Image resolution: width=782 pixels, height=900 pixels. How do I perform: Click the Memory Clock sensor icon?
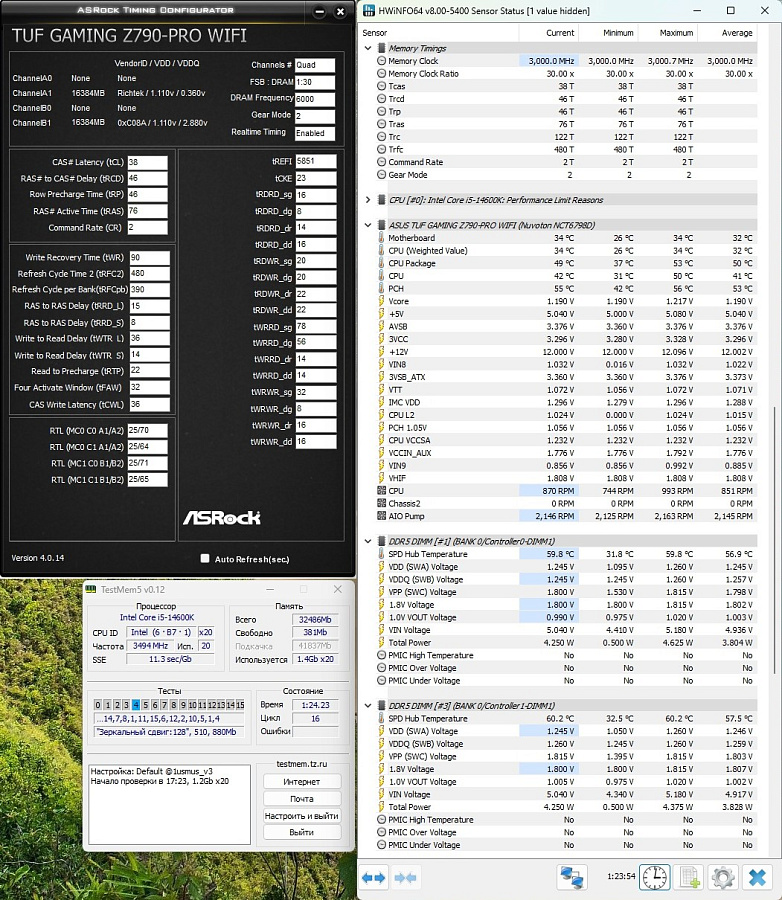(x=381, y=61)
